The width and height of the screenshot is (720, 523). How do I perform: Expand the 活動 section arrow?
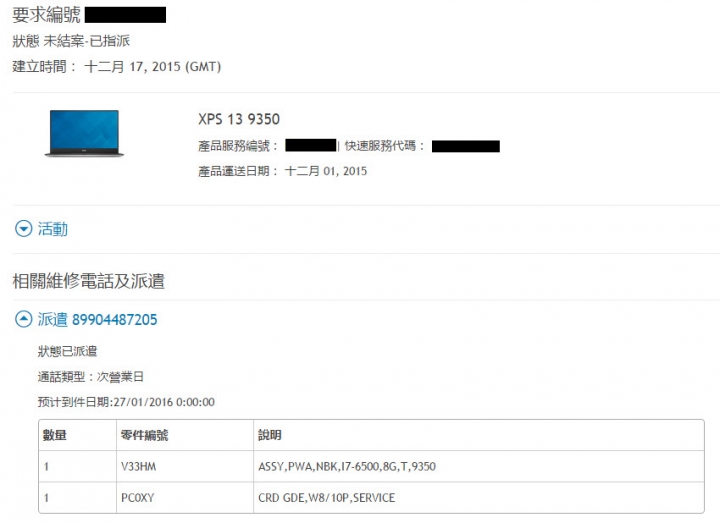(x=23, y=229)
